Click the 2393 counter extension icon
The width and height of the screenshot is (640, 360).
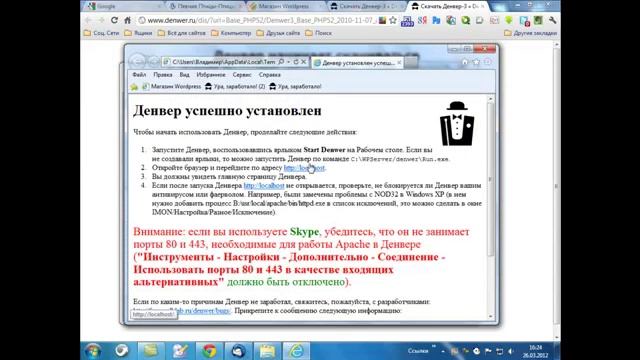(x=407, y=21)
